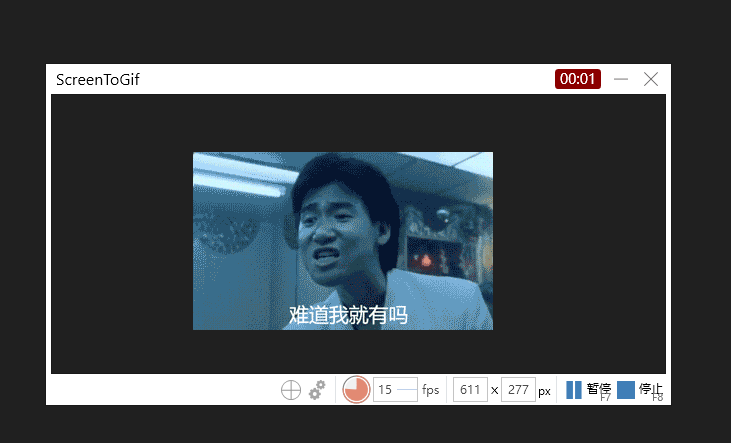Click the circular recording indicator icon
This screenshot has width=731, height=443.
click(x=356, y=389)
